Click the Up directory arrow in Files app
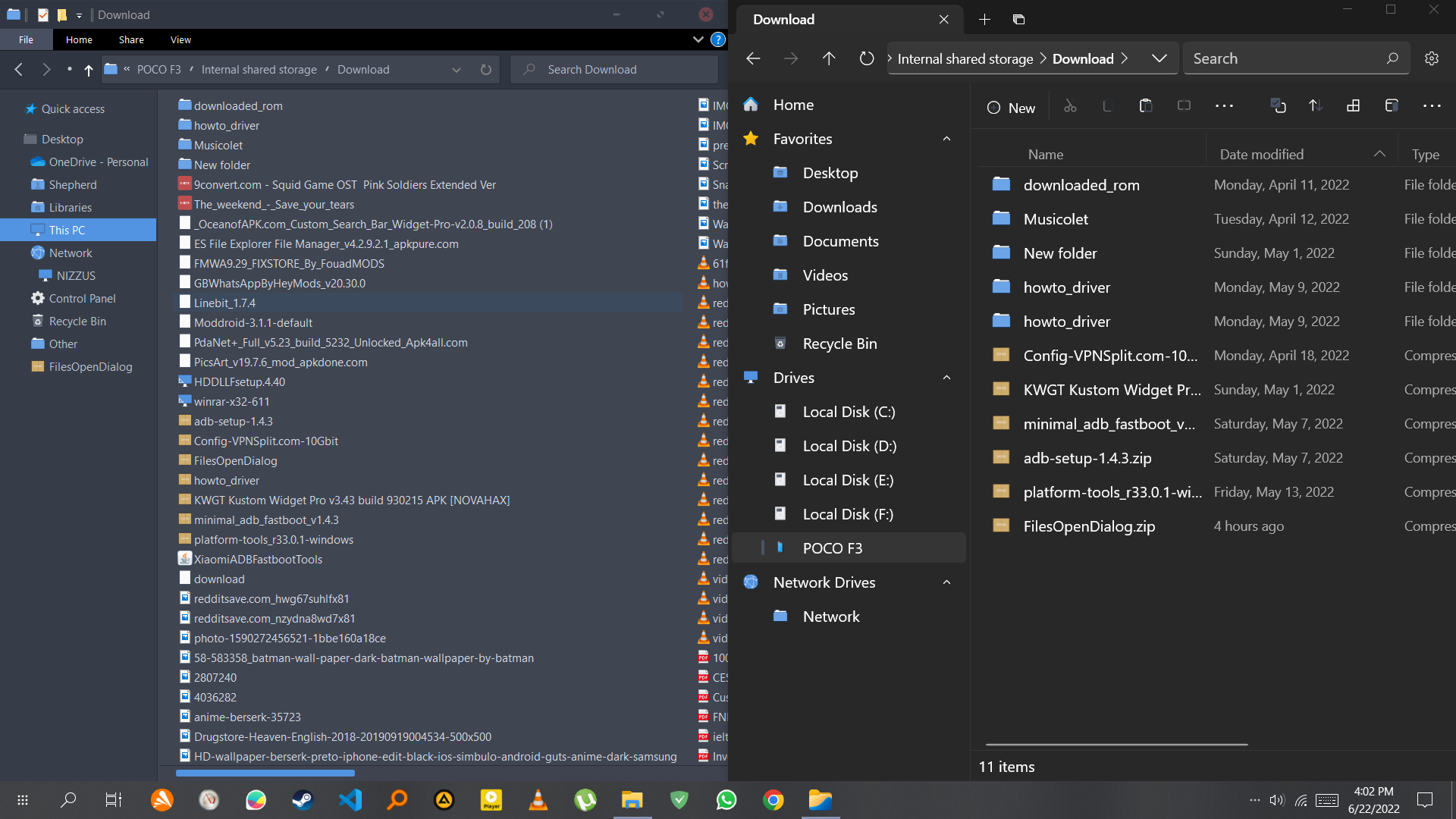Screen dimensions: 1456x819 click(829, 58)
